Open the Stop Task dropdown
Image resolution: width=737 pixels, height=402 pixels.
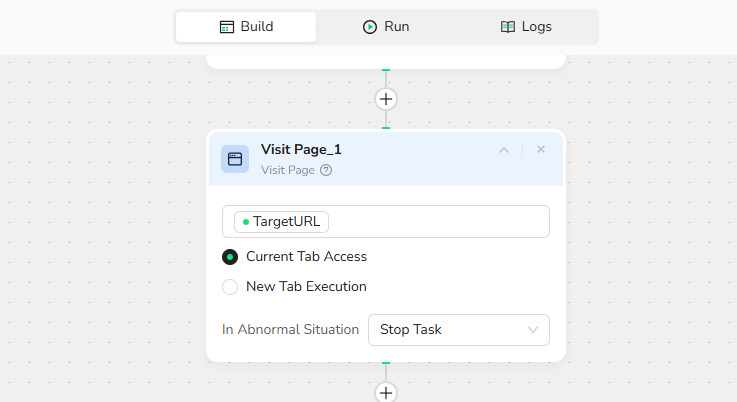pyautogui.click(x=458, y=330)
